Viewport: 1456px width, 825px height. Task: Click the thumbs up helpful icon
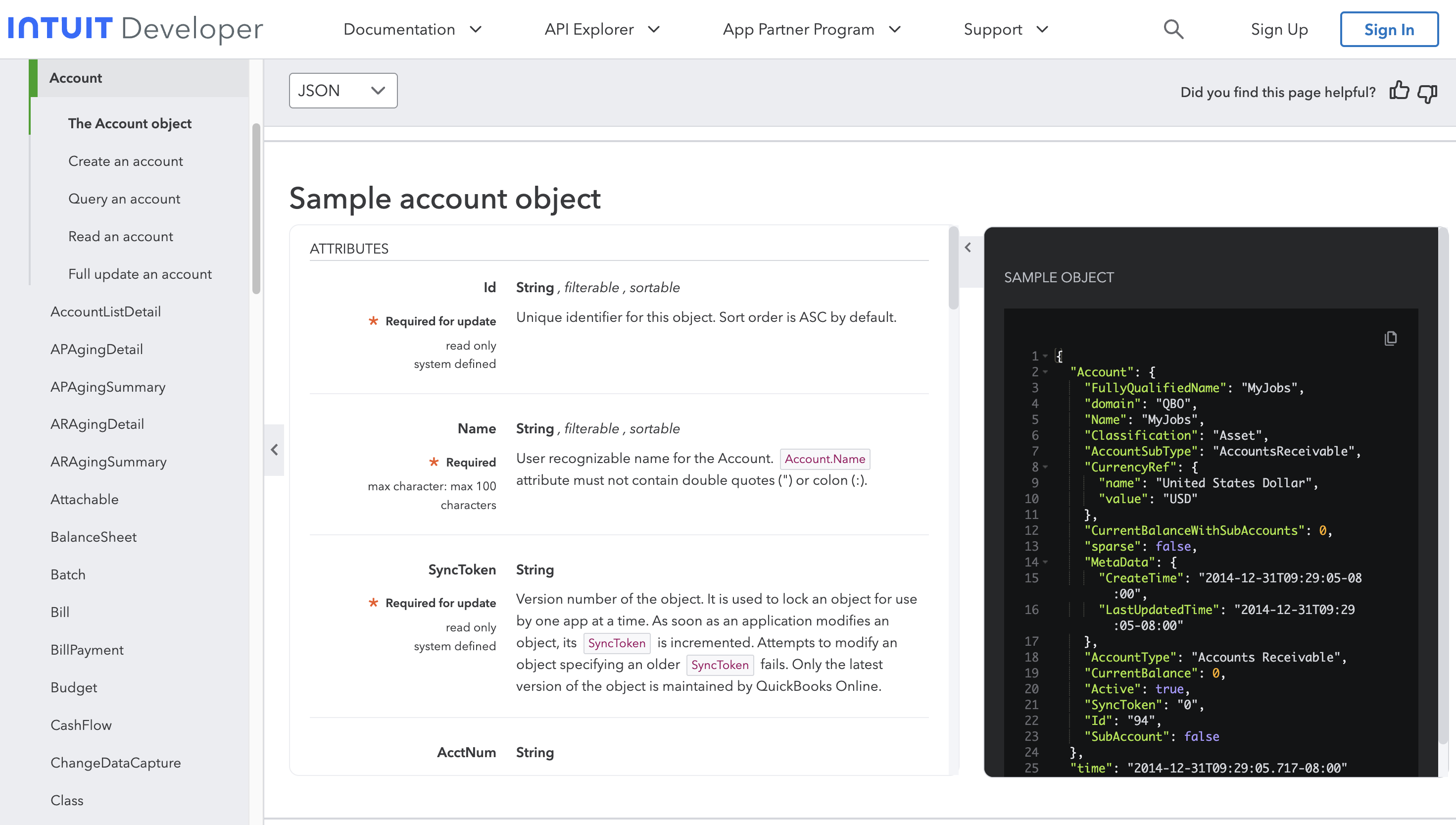tap(1399, 91)
